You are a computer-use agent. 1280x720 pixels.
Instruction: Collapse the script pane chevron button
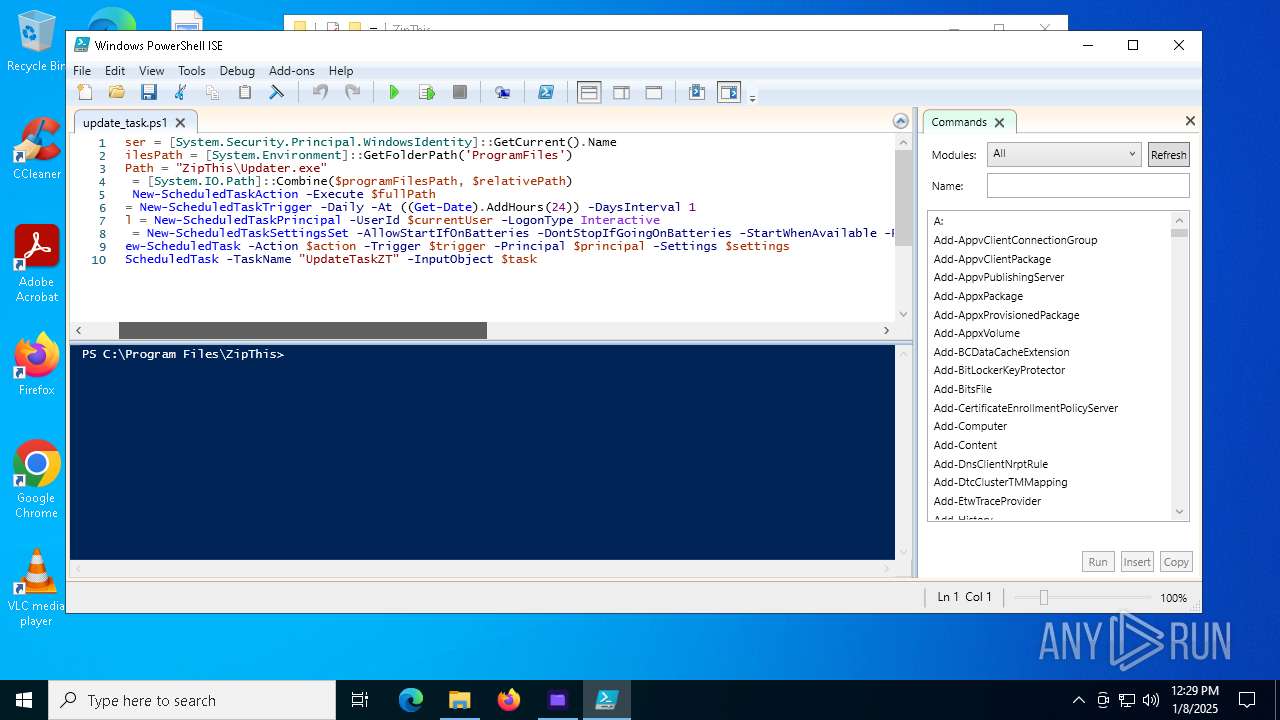(901, 121)
